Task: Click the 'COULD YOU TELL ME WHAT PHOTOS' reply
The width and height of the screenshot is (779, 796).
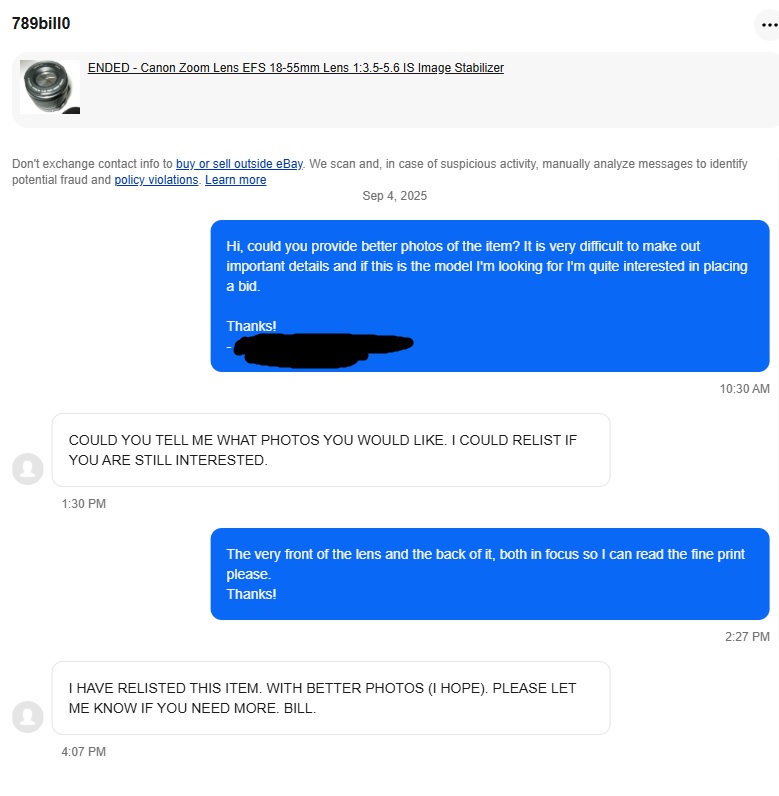Action: point(331,450)
